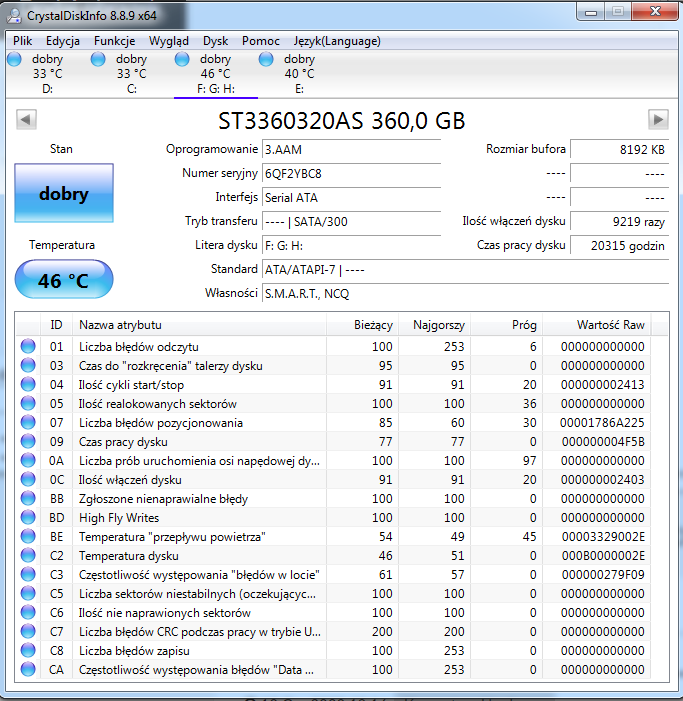Click the power-on count 9219 razy

point(620,222)
